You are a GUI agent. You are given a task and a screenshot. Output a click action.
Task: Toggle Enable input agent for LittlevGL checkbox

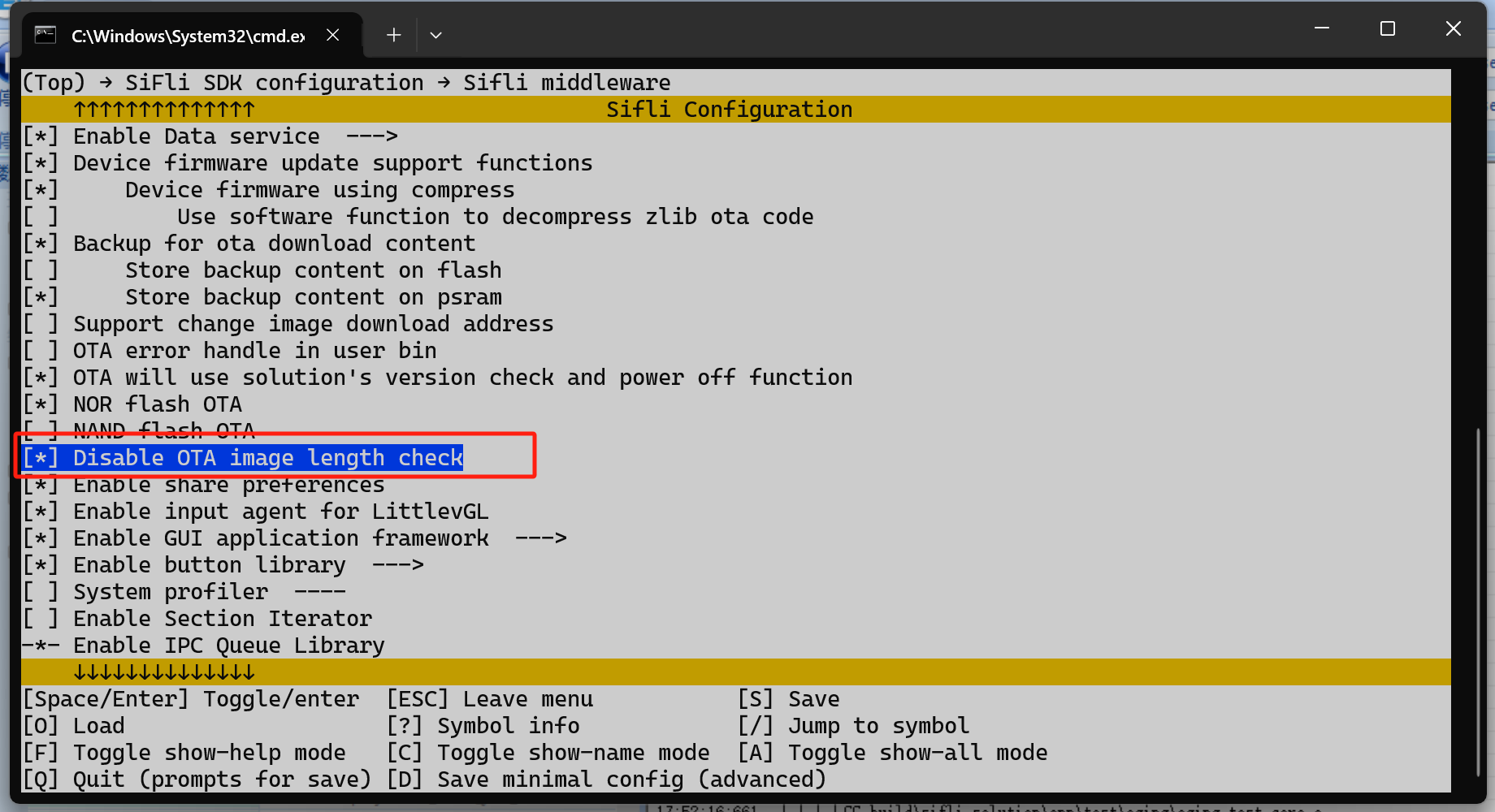pyautogui.click(x=41, y=512)
